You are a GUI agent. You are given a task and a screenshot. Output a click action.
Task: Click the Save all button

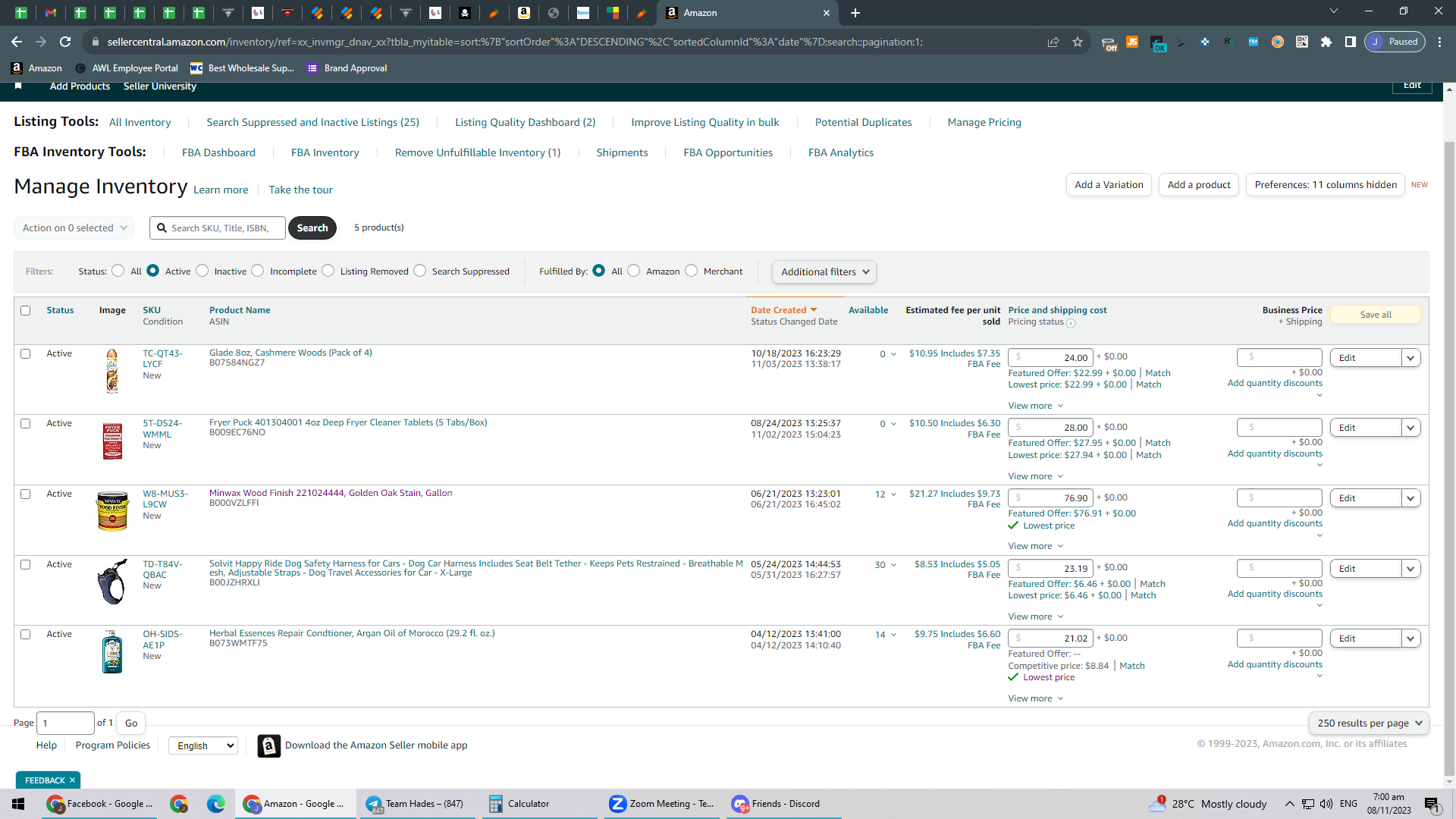click(1376, 315)
